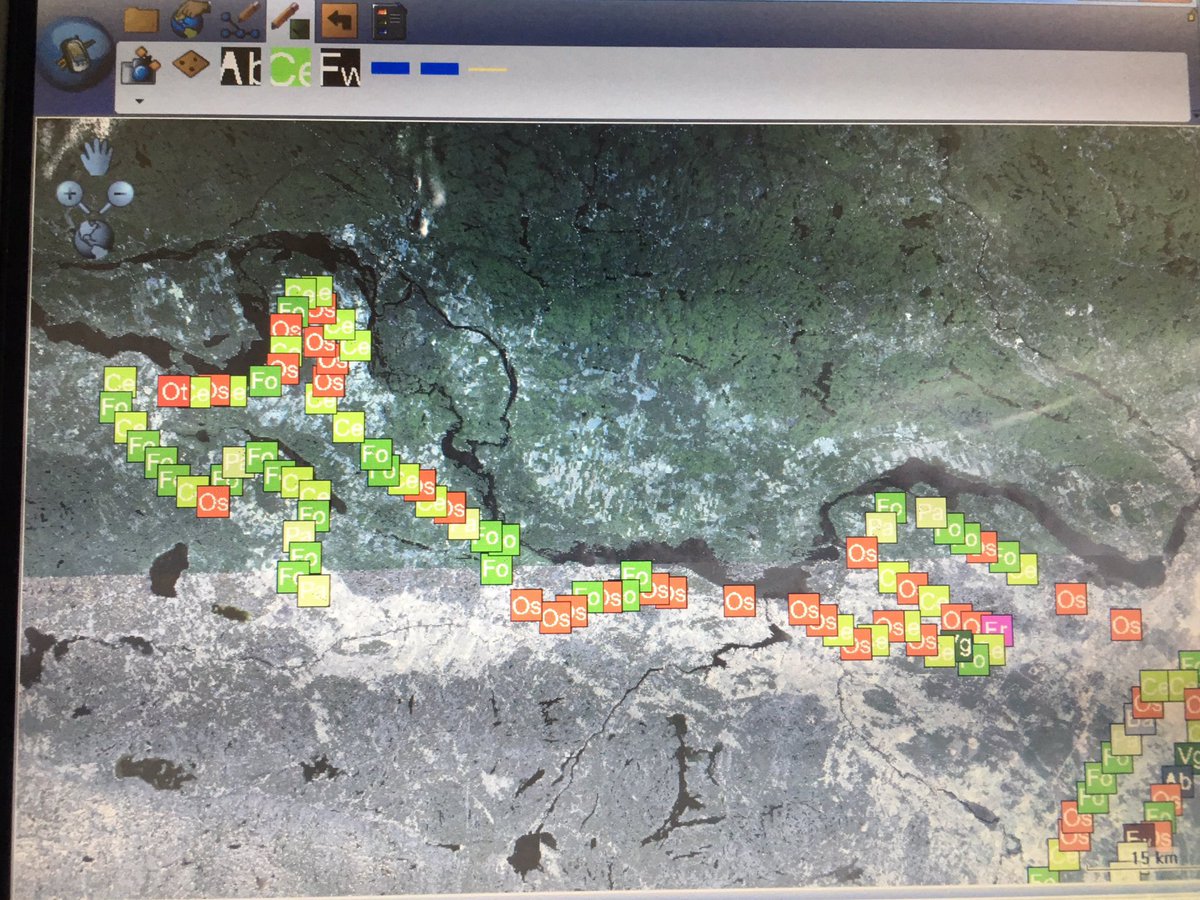Open the folder tab in top toolbar

click(141, 20)
